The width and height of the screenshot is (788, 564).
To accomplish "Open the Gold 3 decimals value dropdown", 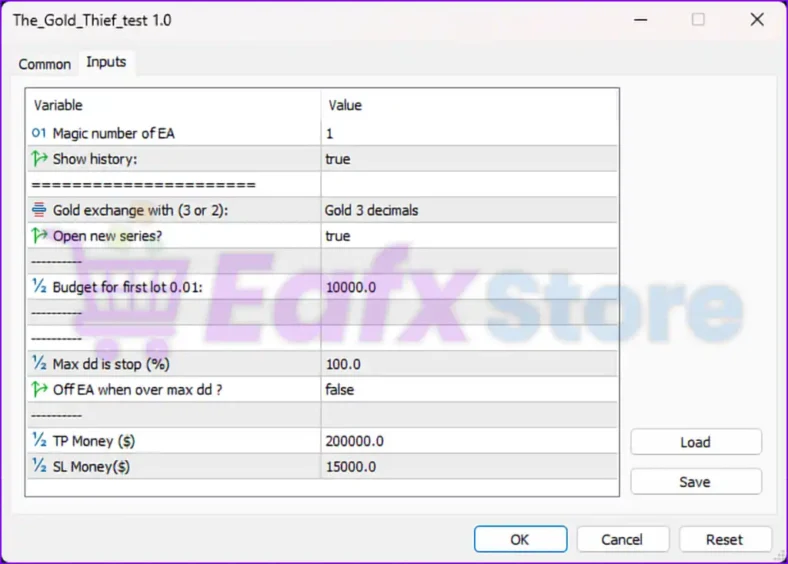I will 469,210.
